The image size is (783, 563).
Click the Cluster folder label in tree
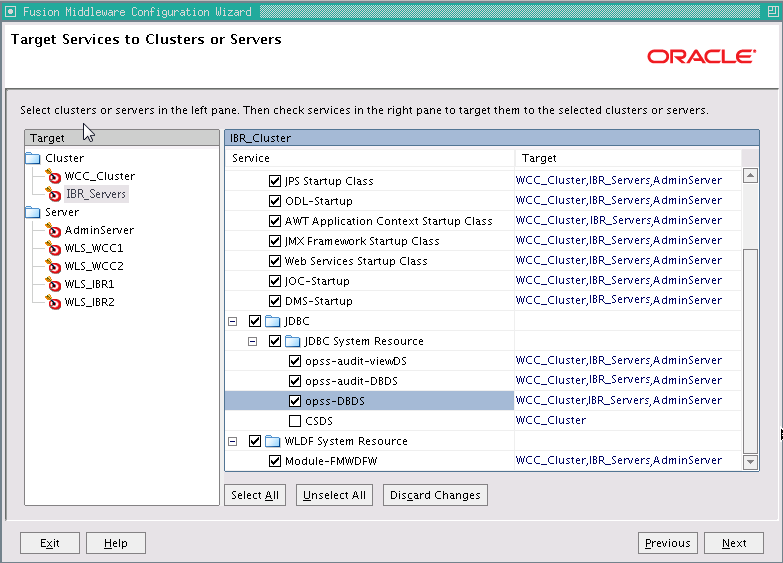click(x=64, y=158)
